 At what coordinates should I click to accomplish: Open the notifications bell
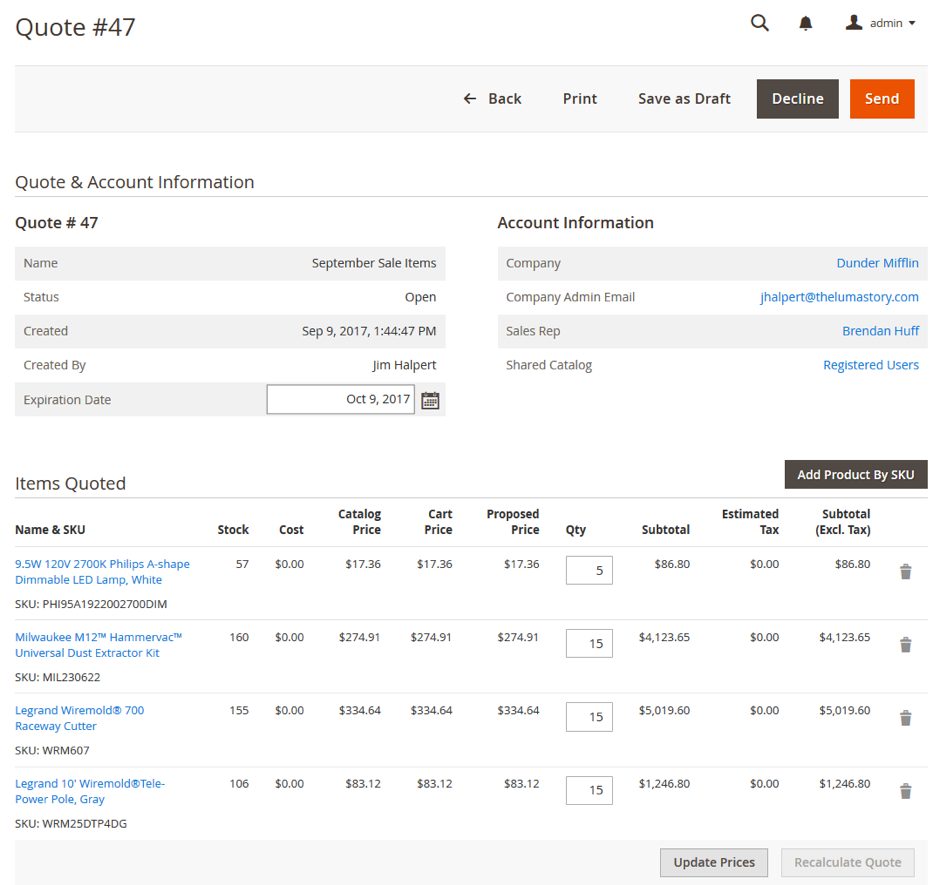point(806,23)
